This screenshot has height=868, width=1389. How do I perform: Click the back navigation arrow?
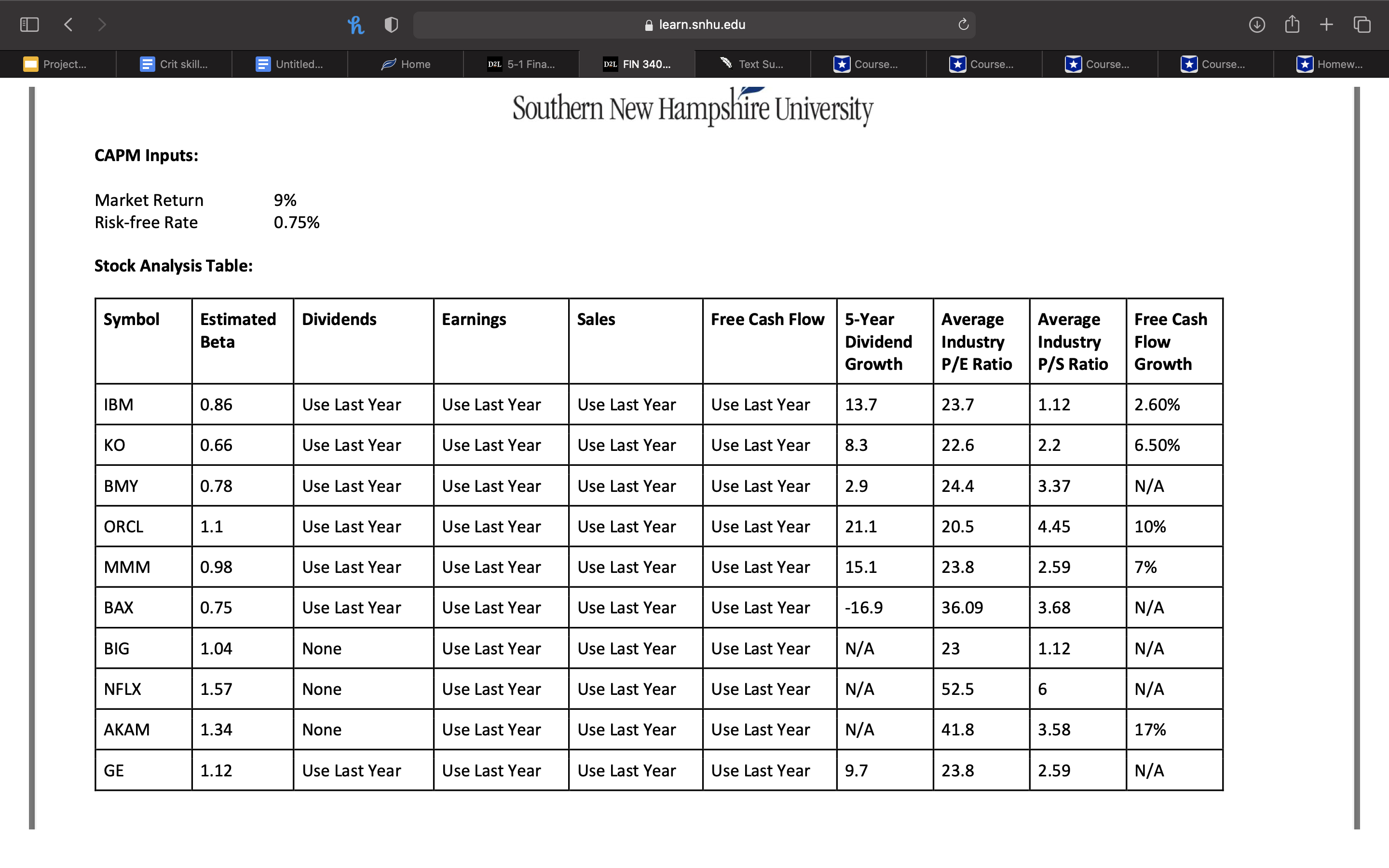(68, 25)
